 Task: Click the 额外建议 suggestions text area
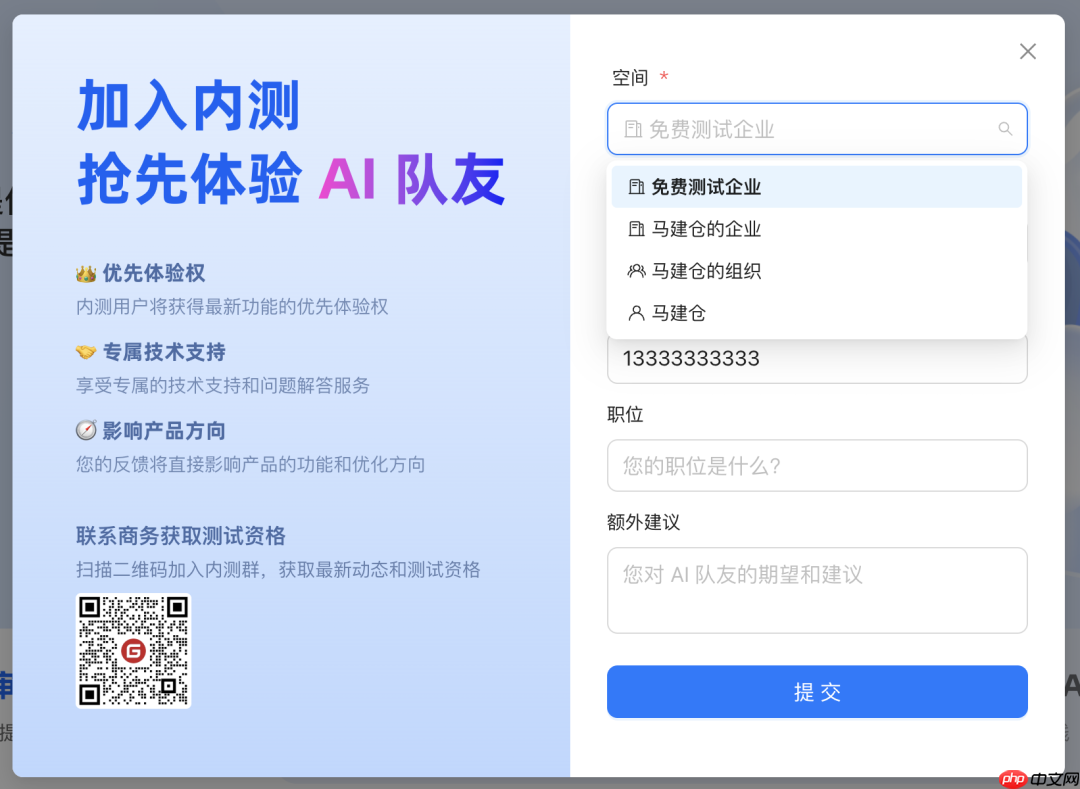(817, 590)
